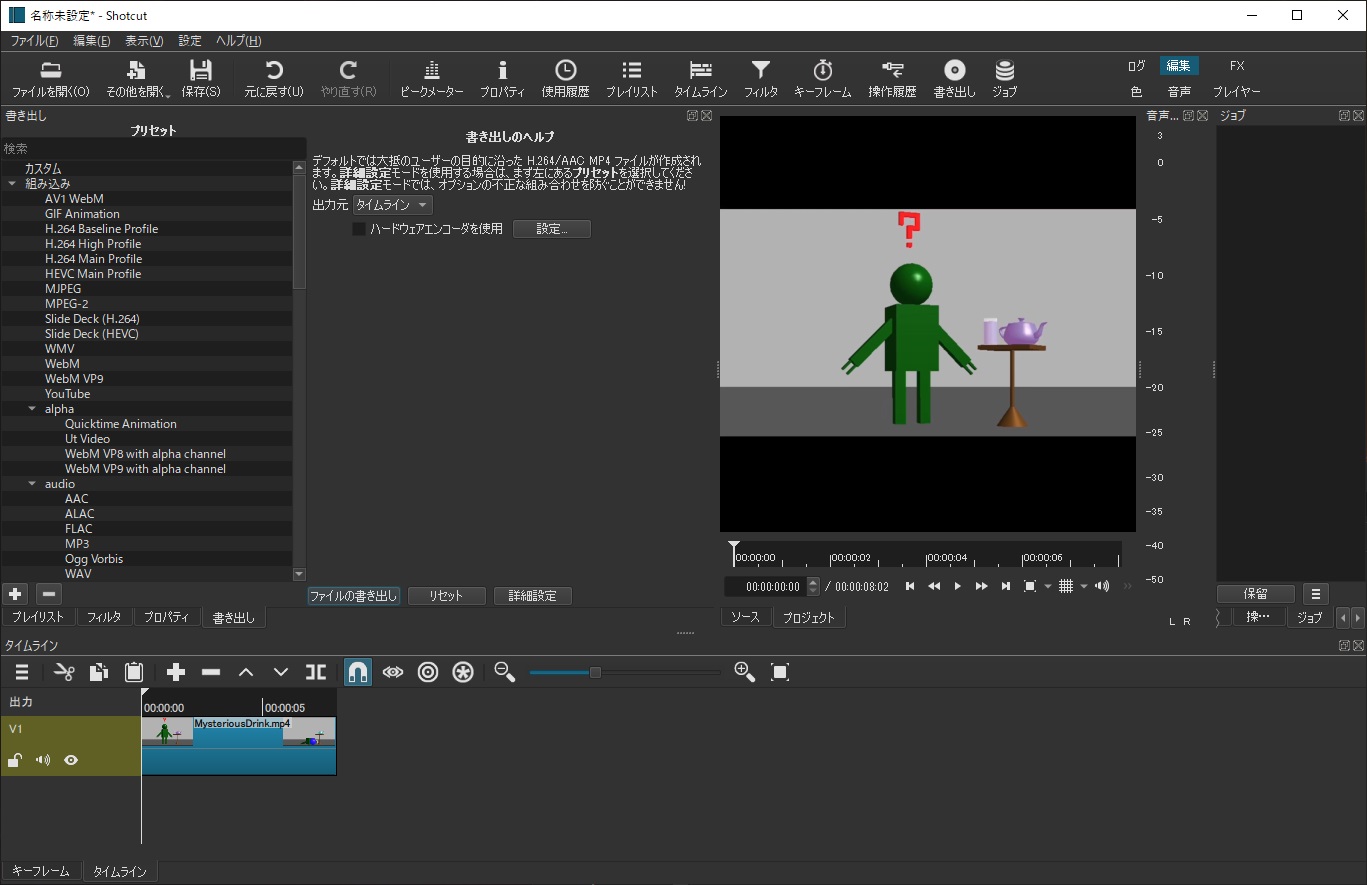Open 表示 menu
1367x885 pixels.
click(x=144, y=41)
